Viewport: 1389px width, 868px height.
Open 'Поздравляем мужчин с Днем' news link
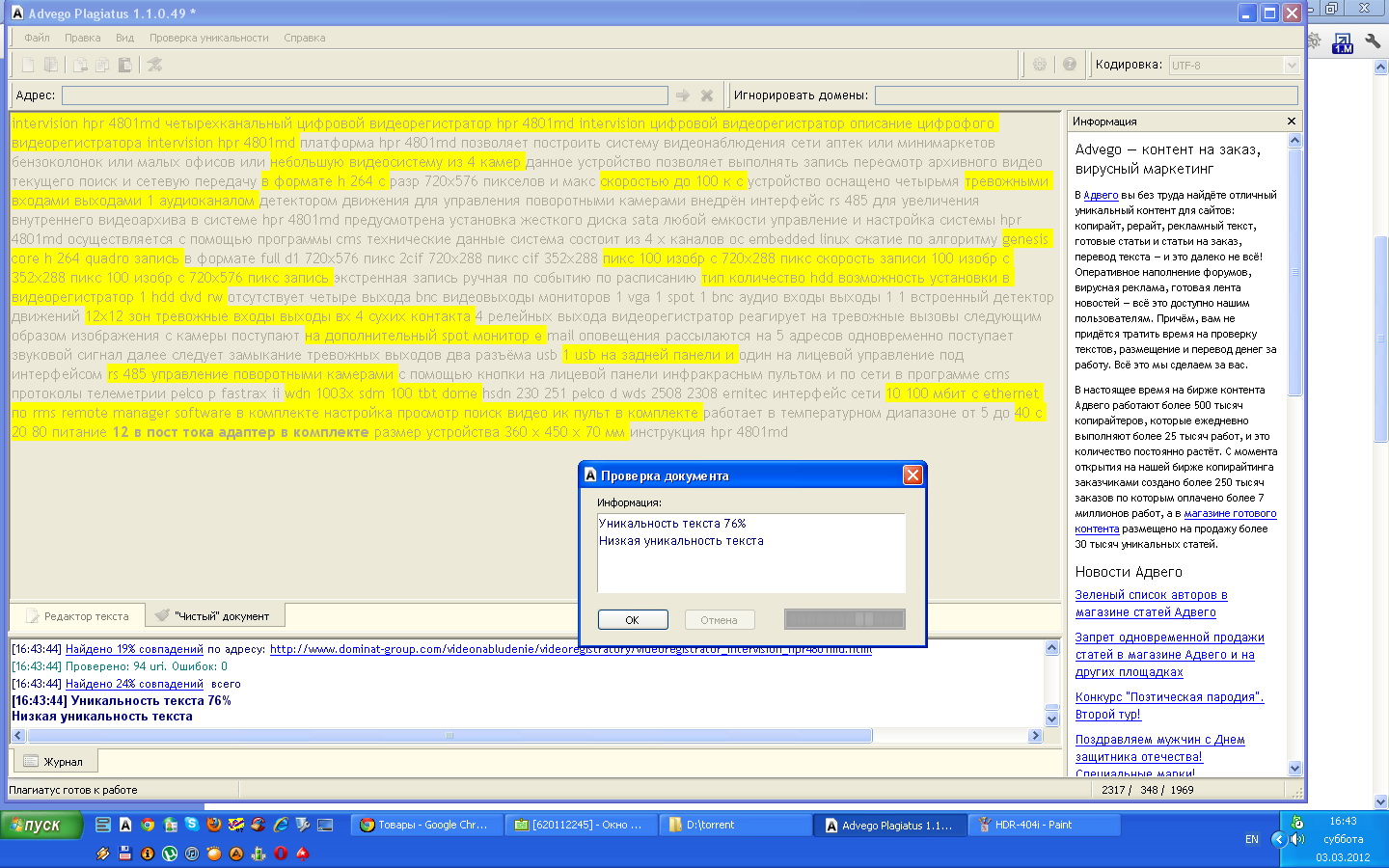point(1160,748)
